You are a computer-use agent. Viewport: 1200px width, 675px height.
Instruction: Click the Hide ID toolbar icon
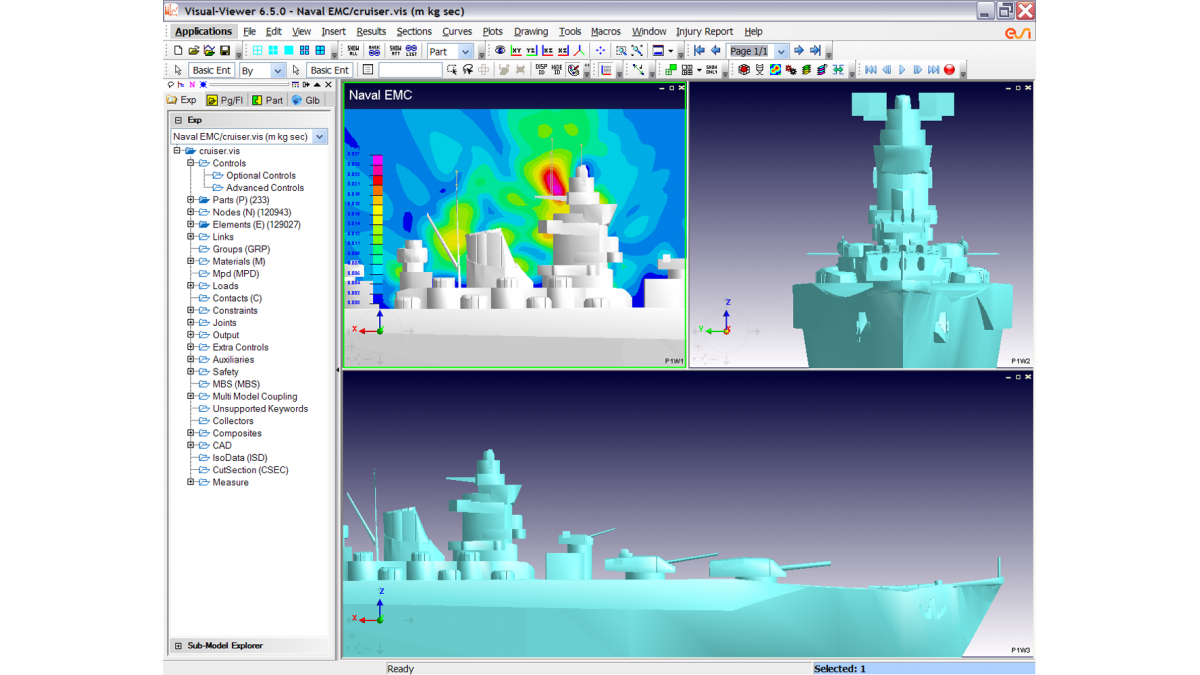[557, 70]
